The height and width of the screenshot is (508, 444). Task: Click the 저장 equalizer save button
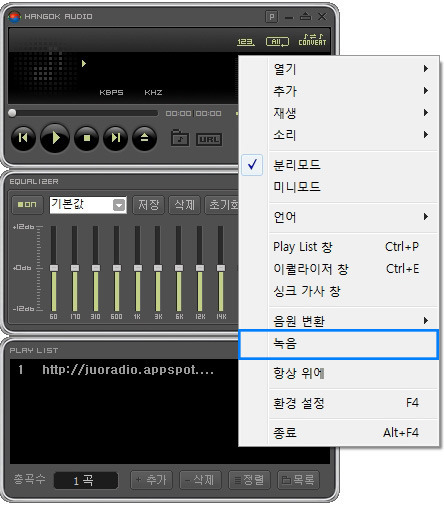coord(148,204)
